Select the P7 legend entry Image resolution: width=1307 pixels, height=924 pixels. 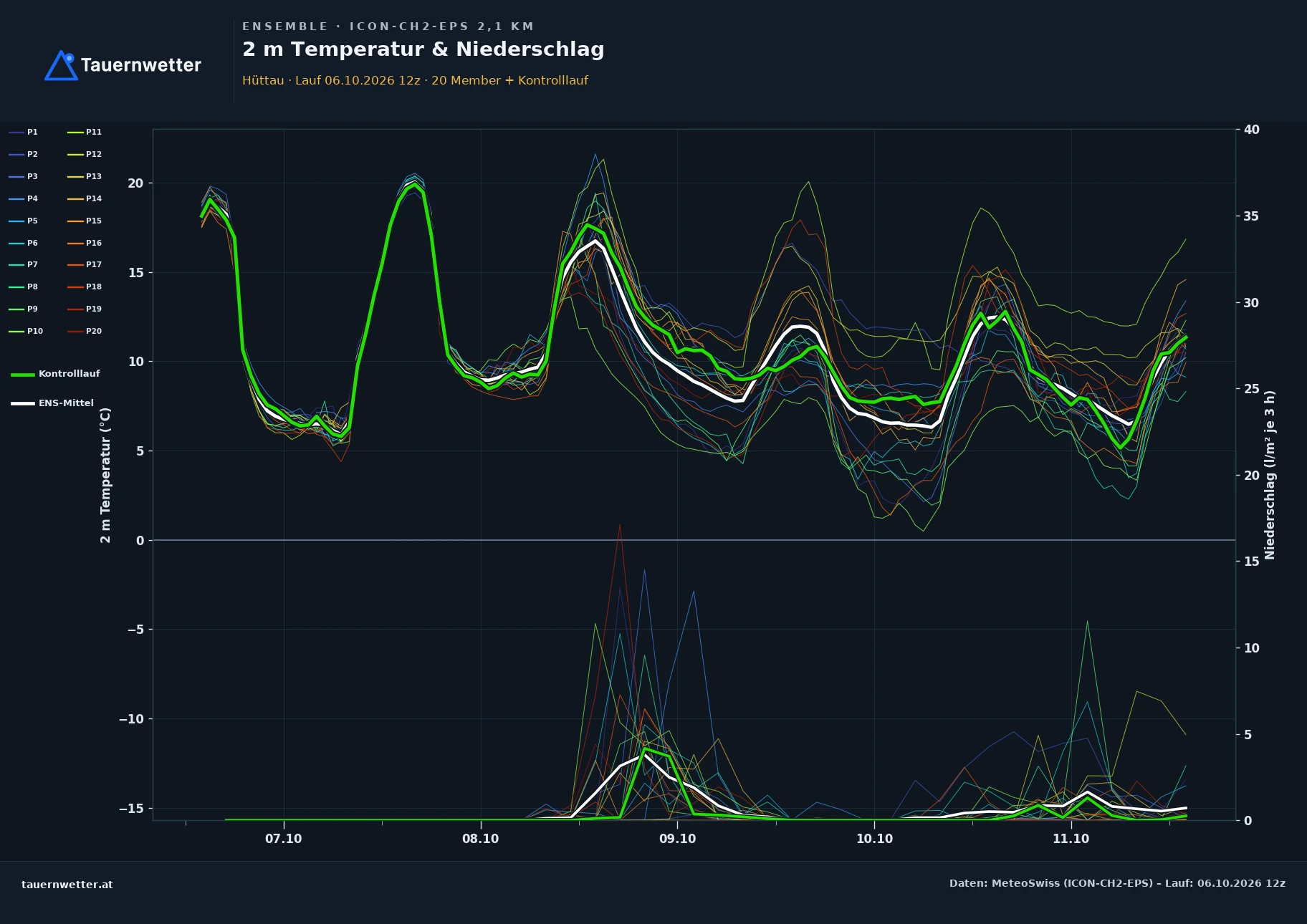[24, 264]
